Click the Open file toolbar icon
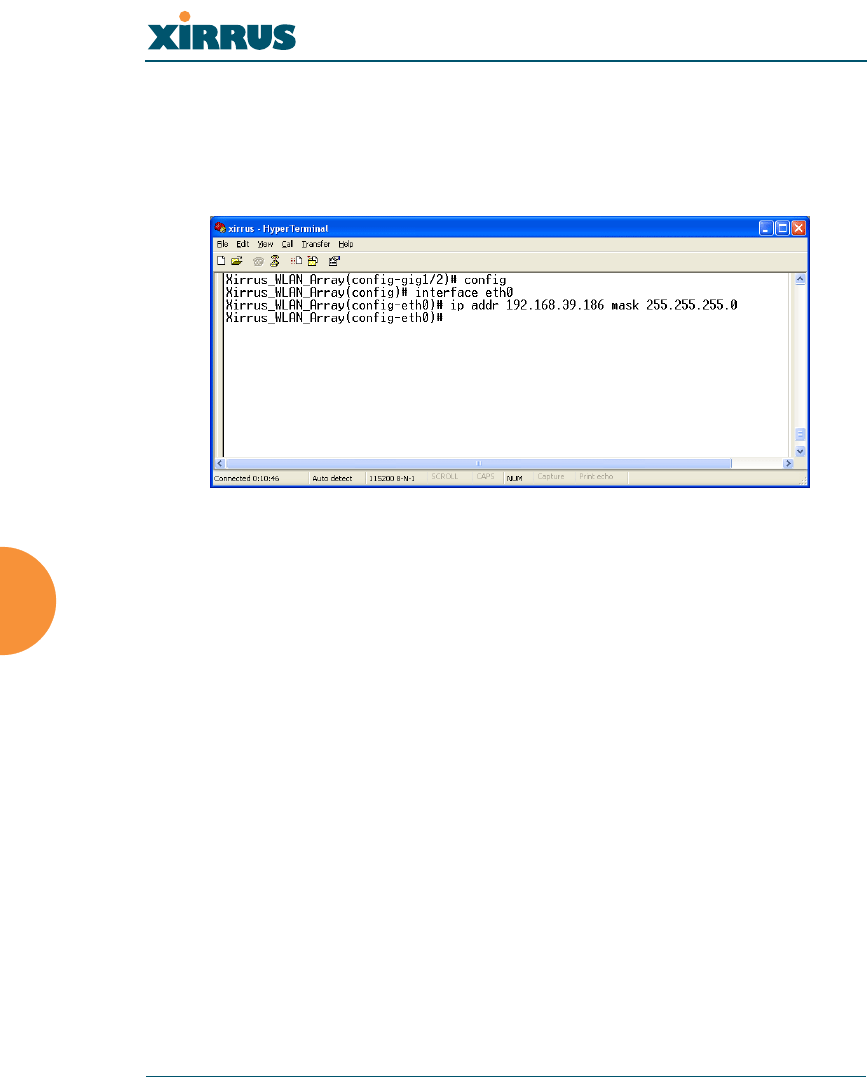This screenshot has width=867, height=1077. (x=237, y=261)
